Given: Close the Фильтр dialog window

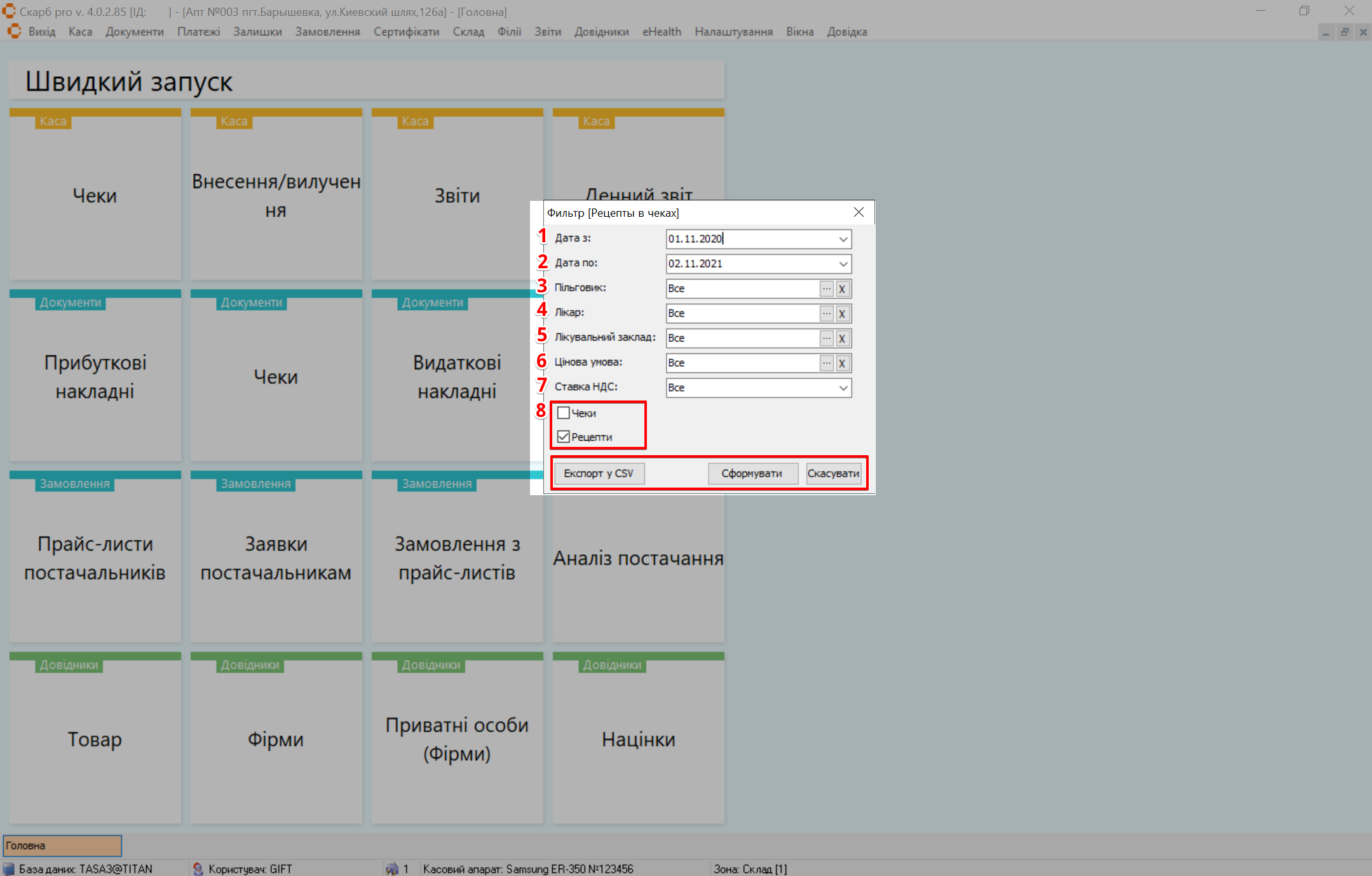Looking at the screenshot, I should click(x=859, y=212).
